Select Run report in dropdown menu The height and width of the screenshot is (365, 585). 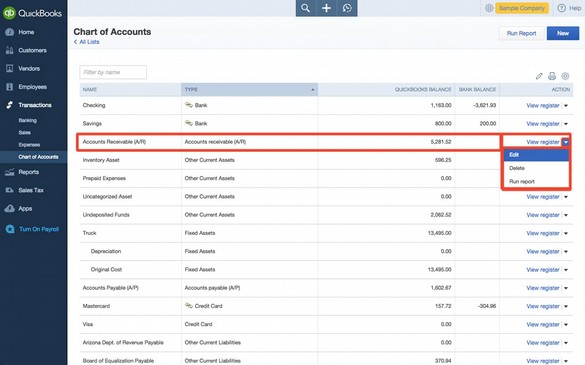536,181
